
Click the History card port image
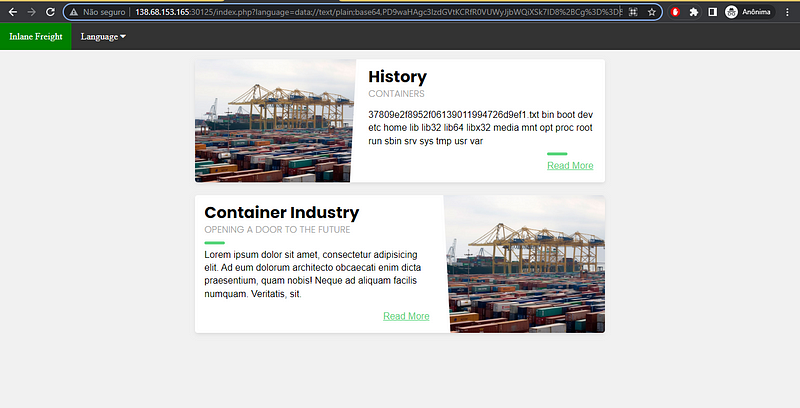tap(274, 121)
